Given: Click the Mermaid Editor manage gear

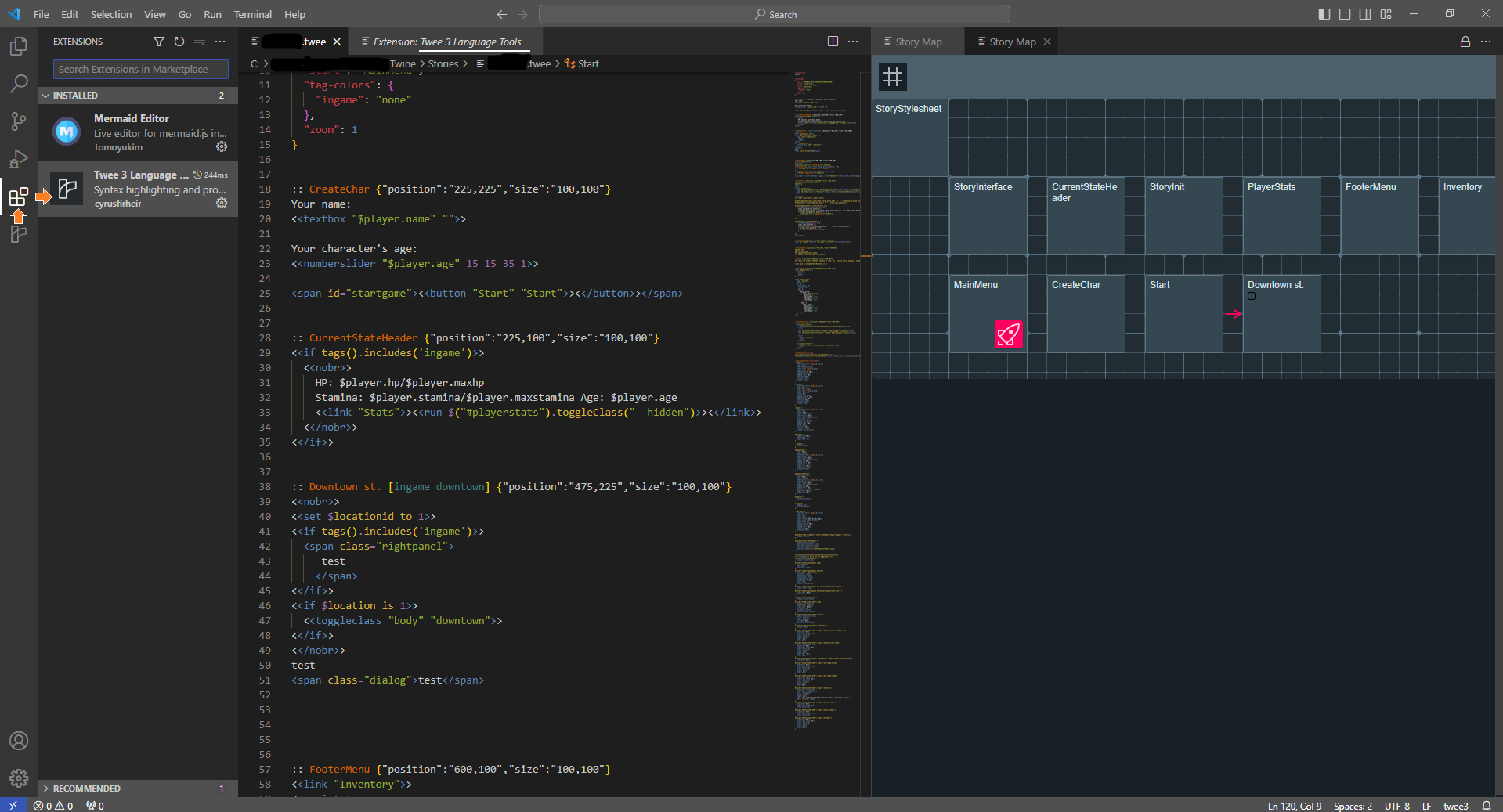Looking at the screenshot, I should (x=222, y=146).
